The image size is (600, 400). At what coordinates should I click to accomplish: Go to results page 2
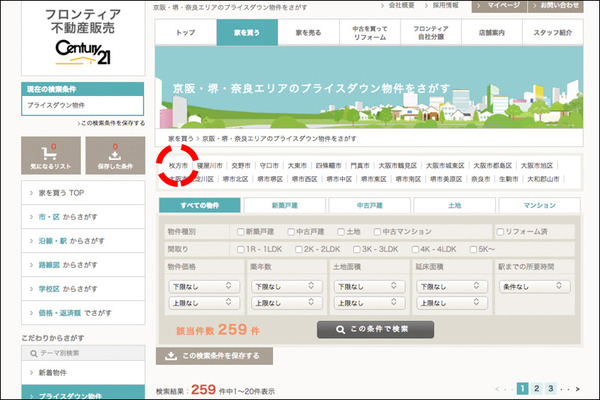pyautogui.click(x=536, y=388)
